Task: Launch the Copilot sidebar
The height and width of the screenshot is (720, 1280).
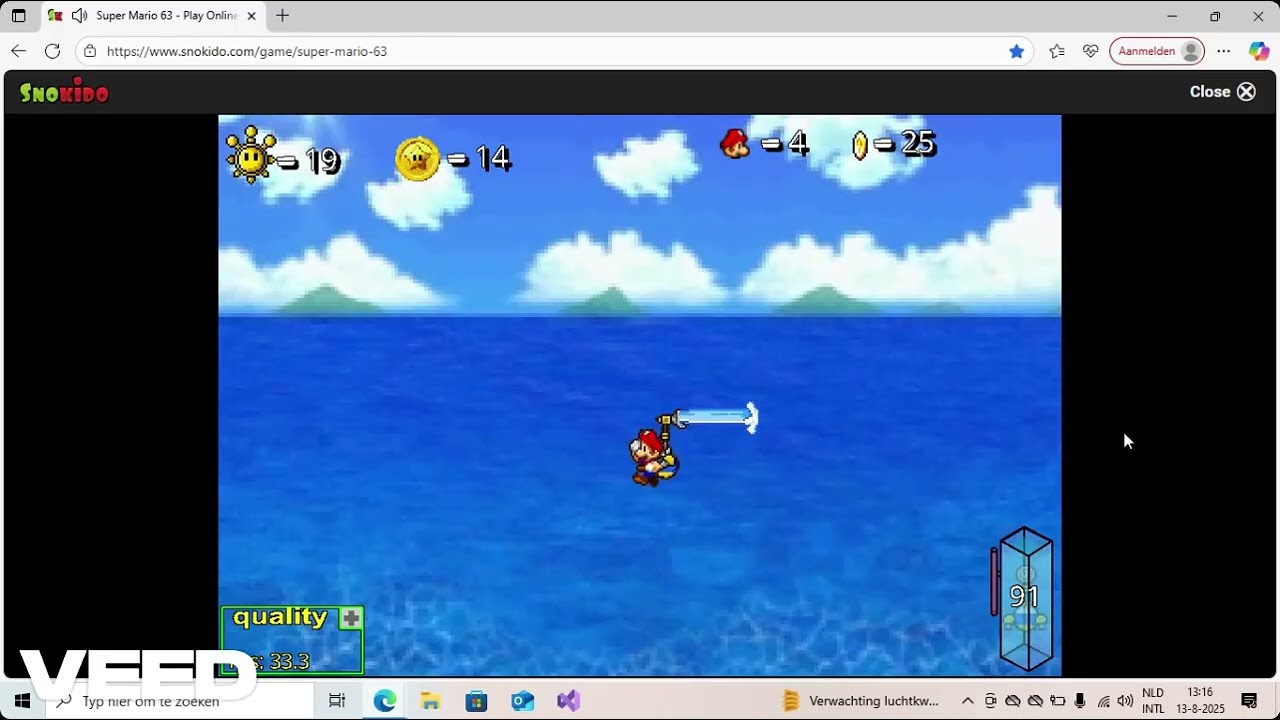Action: (1259, 51)
